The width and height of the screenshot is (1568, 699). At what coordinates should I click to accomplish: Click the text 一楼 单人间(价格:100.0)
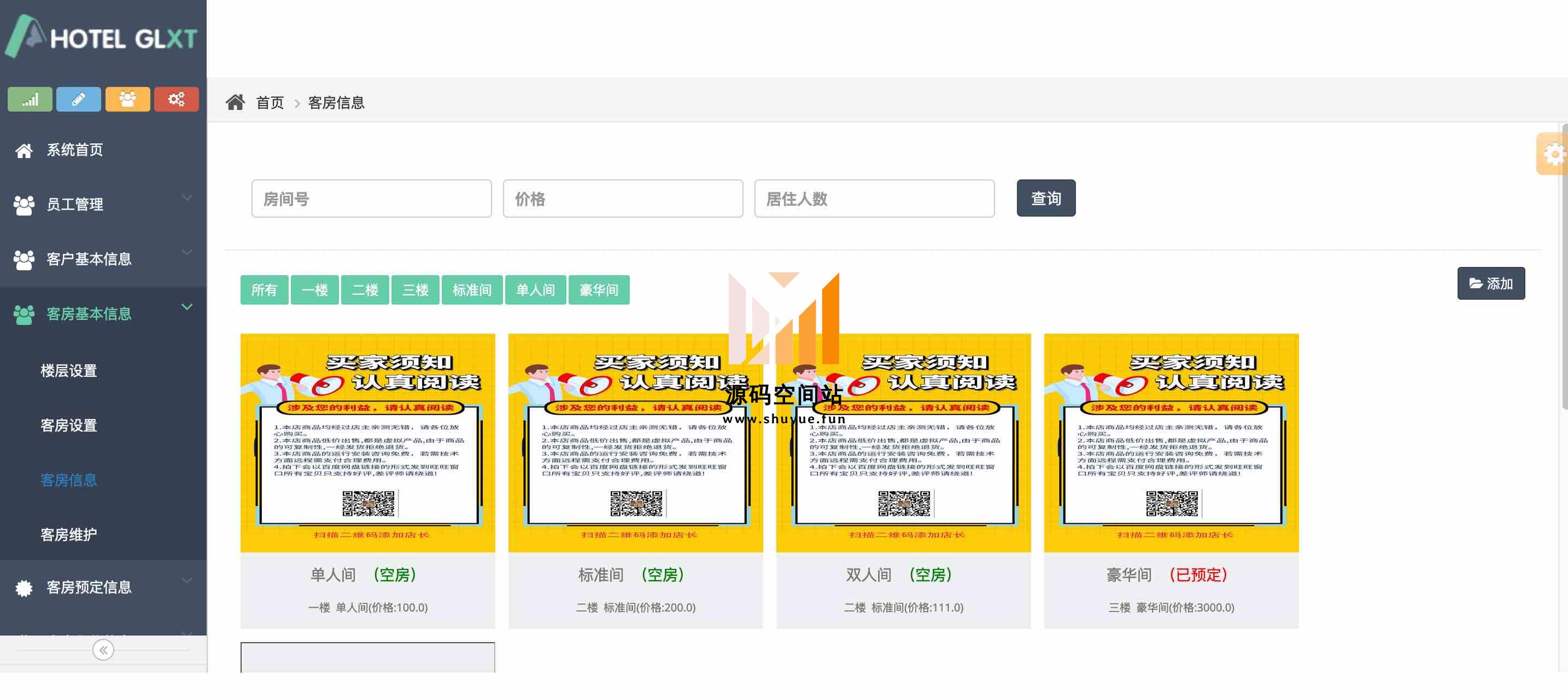click(367, 608)
